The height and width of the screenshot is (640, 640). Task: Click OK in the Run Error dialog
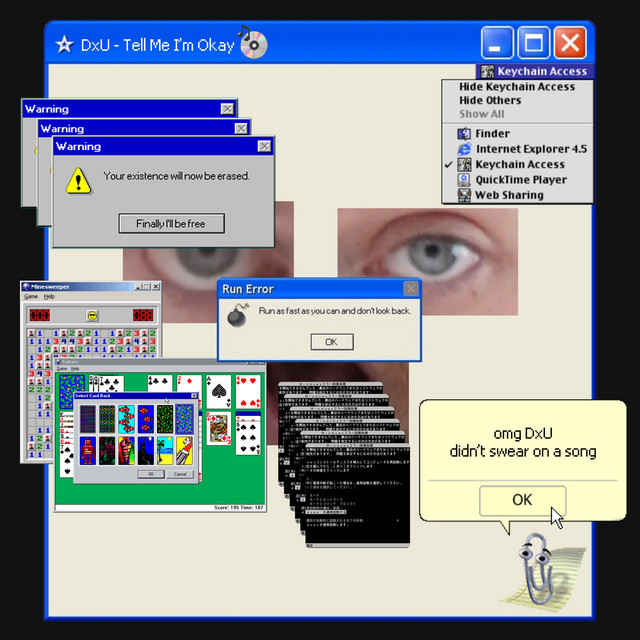331,342
